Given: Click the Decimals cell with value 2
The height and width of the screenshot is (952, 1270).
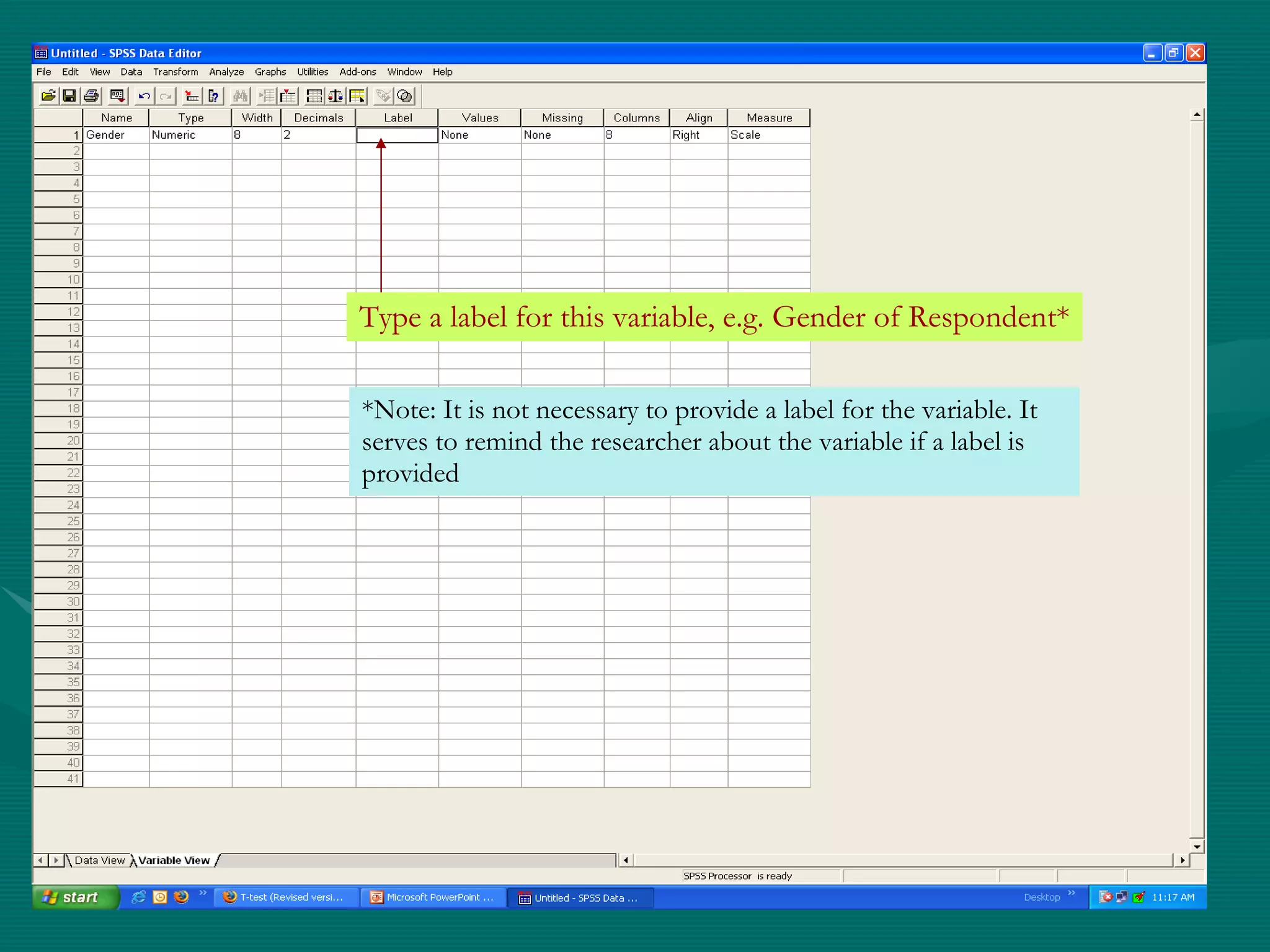Looking at the screenshot, I should 319,135.
